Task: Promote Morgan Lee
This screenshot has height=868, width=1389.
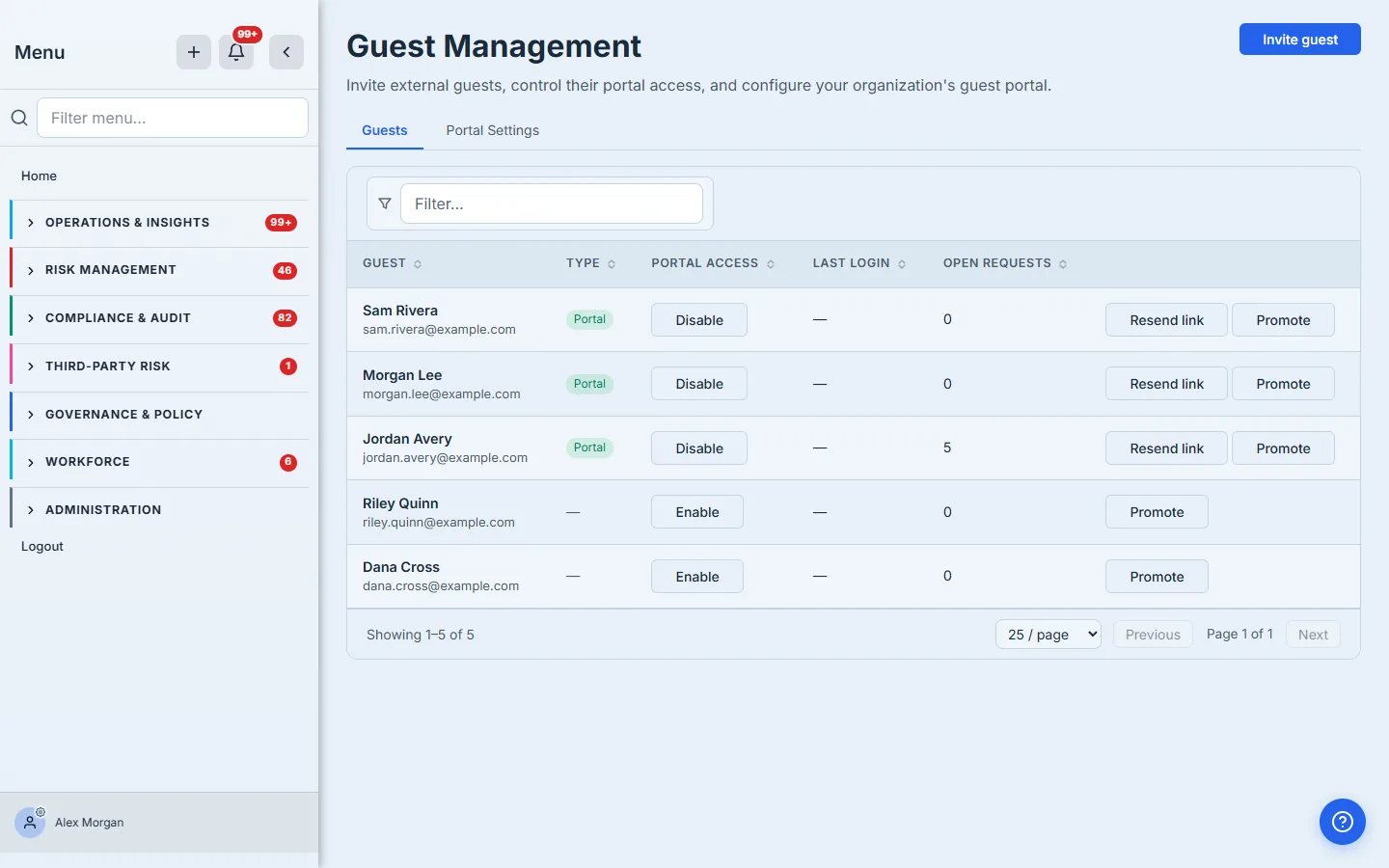Action: [x=1284, y=384]
